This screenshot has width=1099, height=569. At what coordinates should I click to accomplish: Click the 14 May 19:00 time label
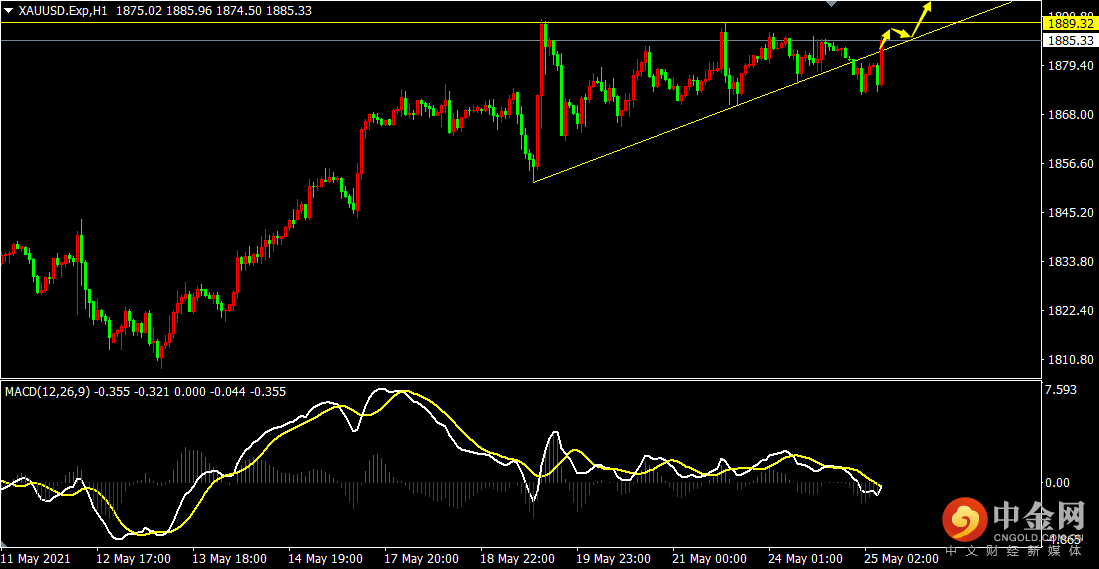tap(325, 558)
